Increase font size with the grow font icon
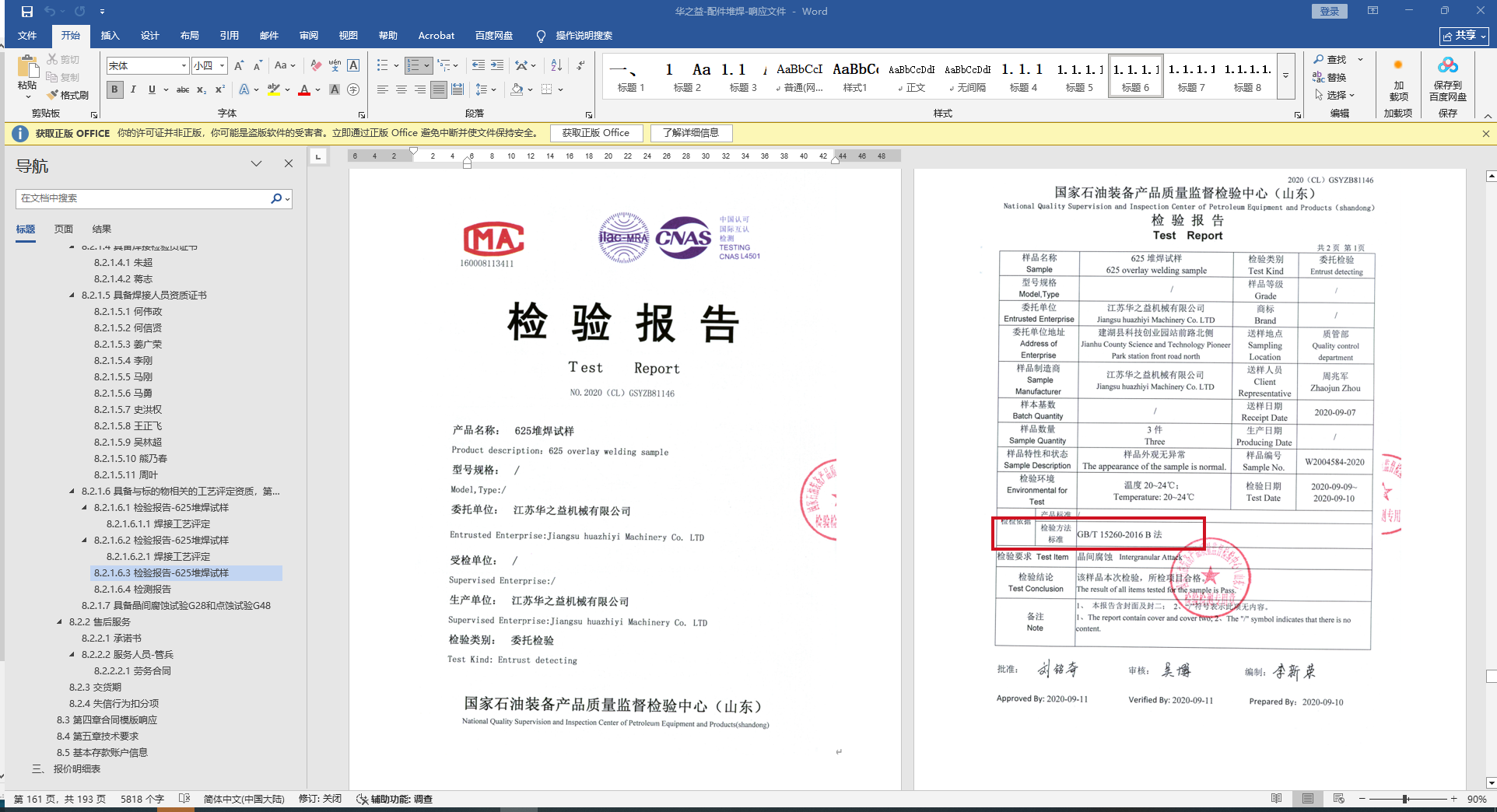The height and width of the screenshot is (812, 1497). click(239, 65)
